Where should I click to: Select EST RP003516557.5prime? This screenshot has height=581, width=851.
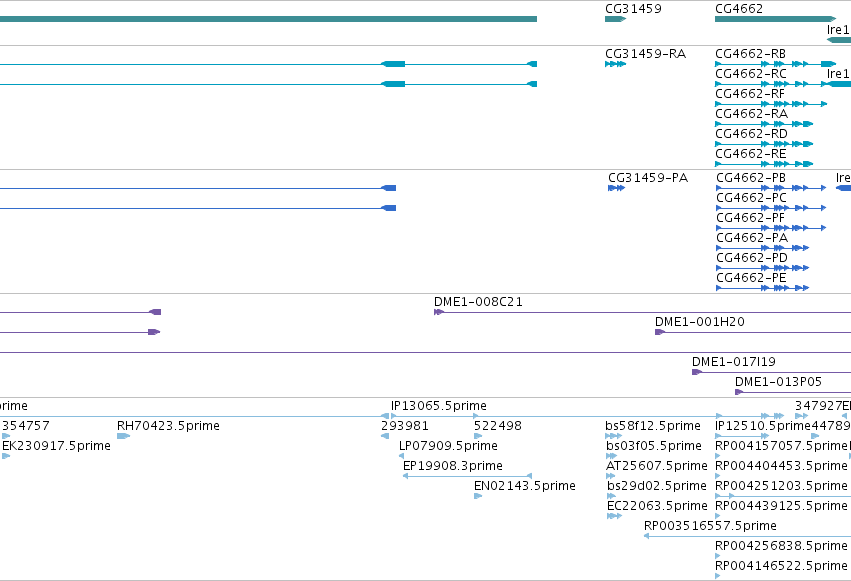pyautogui.click(x=710, y=526)
